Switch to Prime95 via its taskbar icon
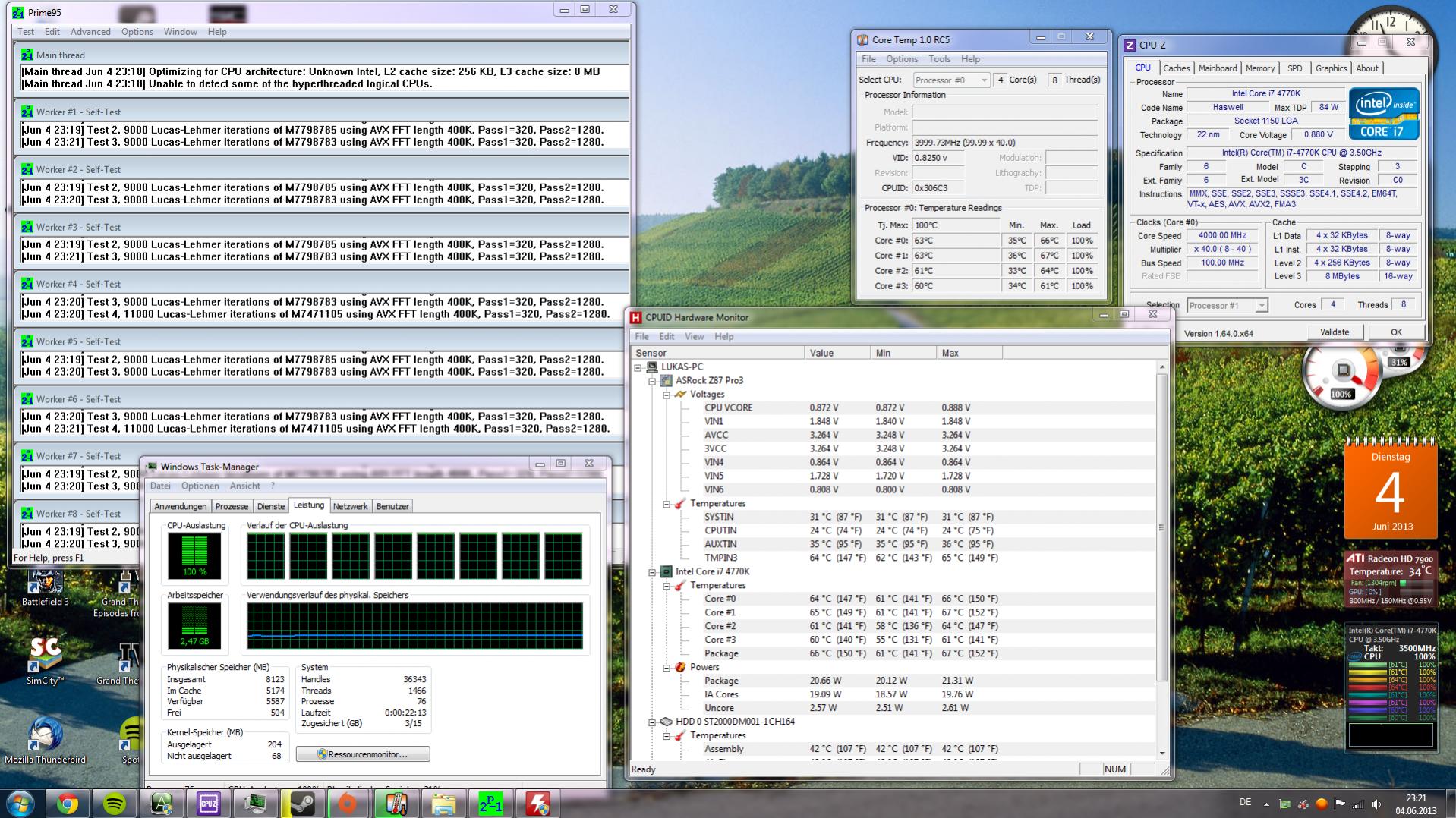The image size is (1456, 818). pos(490,804)
